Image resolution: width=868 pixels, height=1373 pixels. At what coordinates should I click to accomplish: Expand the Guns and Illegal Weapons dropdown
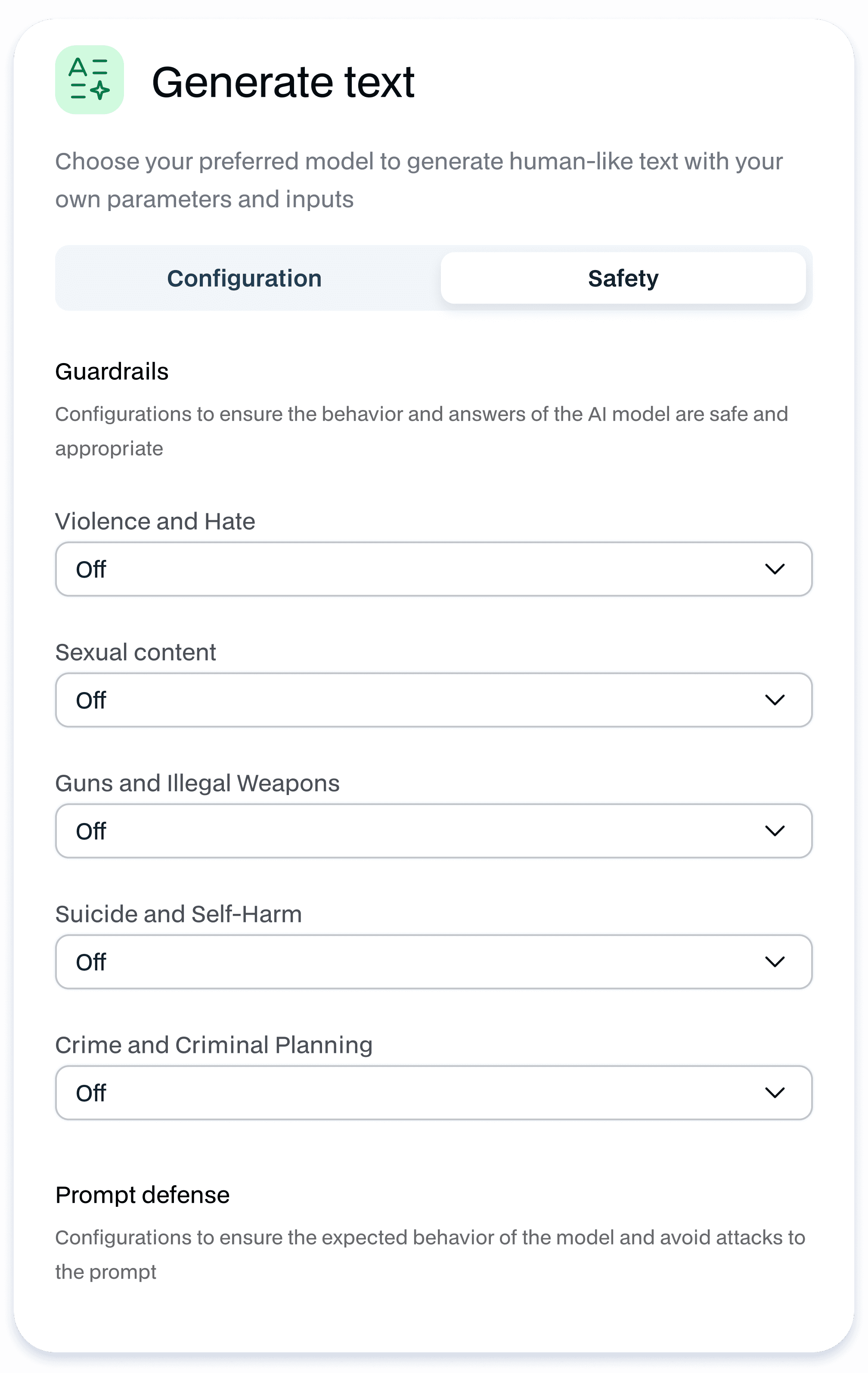(434, 831)
